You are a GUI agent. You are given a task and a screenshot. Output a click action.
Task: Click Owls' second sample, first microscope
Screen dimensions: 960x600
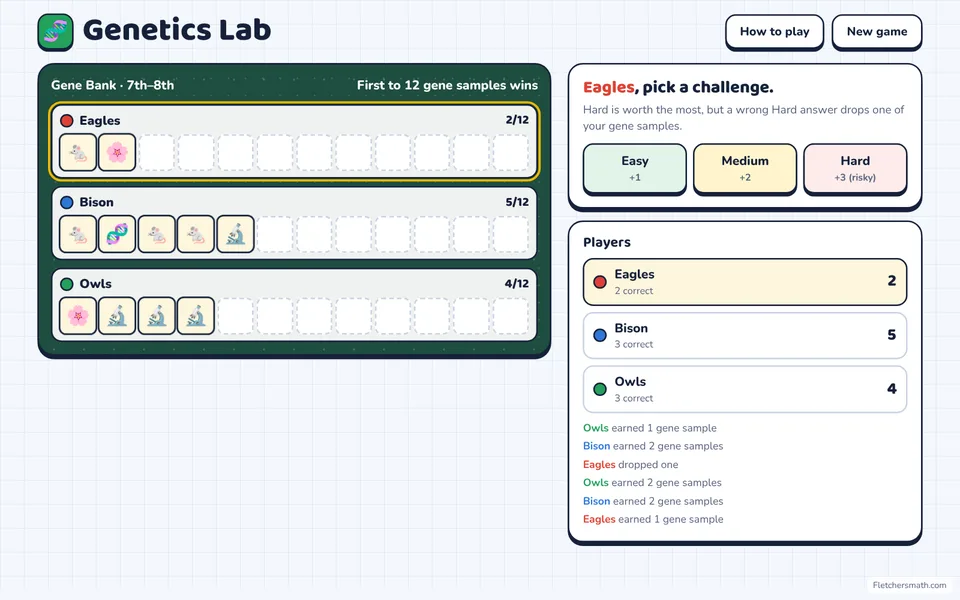tap(117, 316)
